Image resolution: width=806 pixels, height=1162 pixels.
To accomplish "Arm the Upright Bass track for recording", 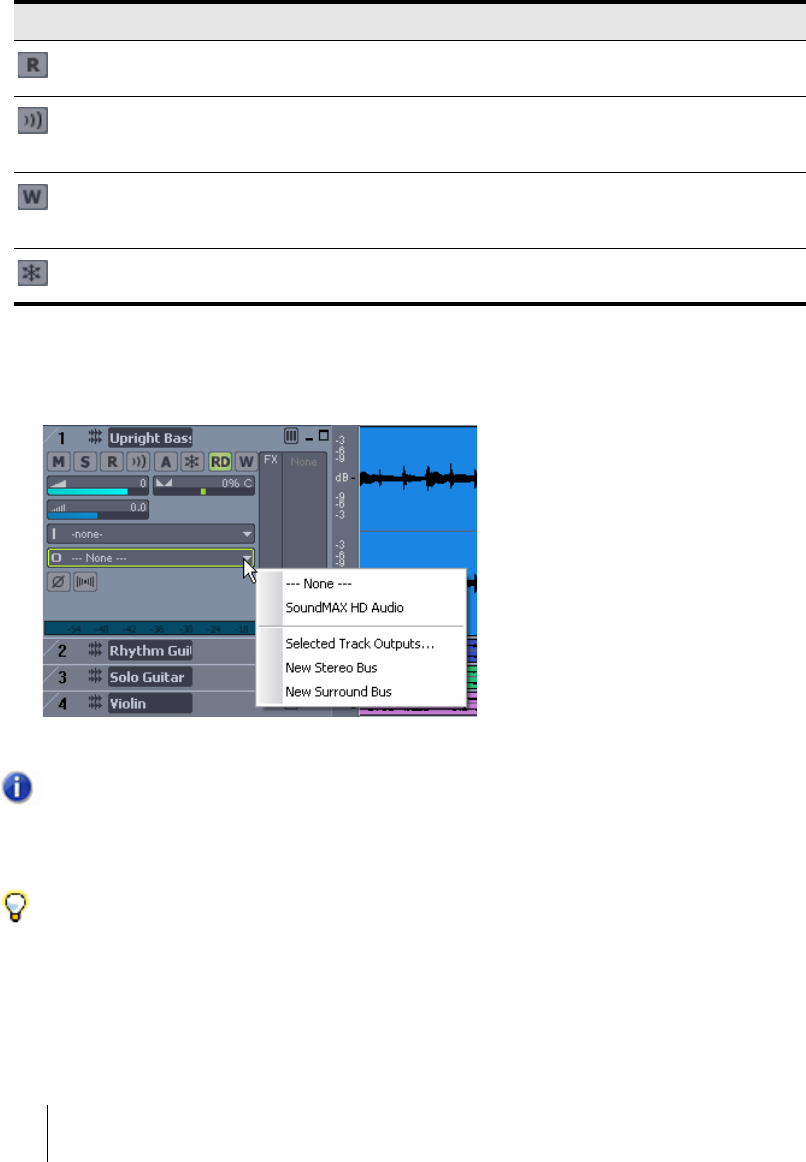I will [113, 463].
